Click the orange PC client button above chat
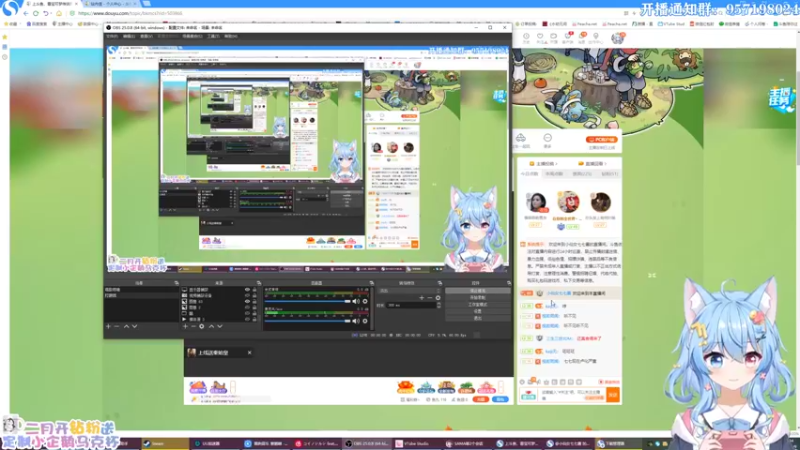Image resolution: width=800 pixels, height=450 pixels. (602, 139)
